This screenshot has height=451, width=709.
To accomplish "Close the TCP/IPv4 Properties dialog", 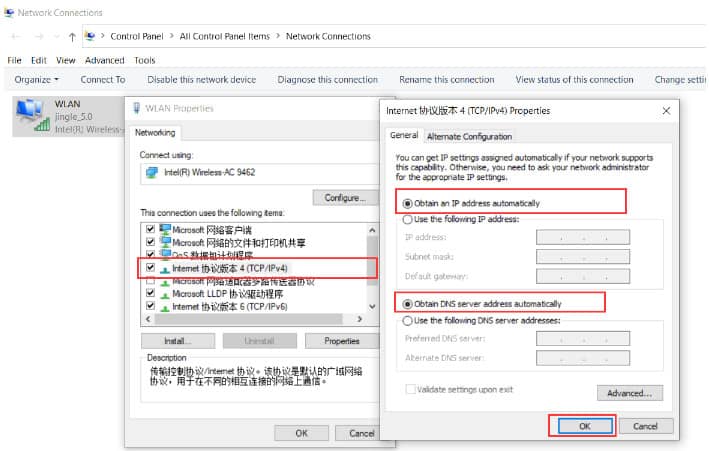I will click(664, 110).
